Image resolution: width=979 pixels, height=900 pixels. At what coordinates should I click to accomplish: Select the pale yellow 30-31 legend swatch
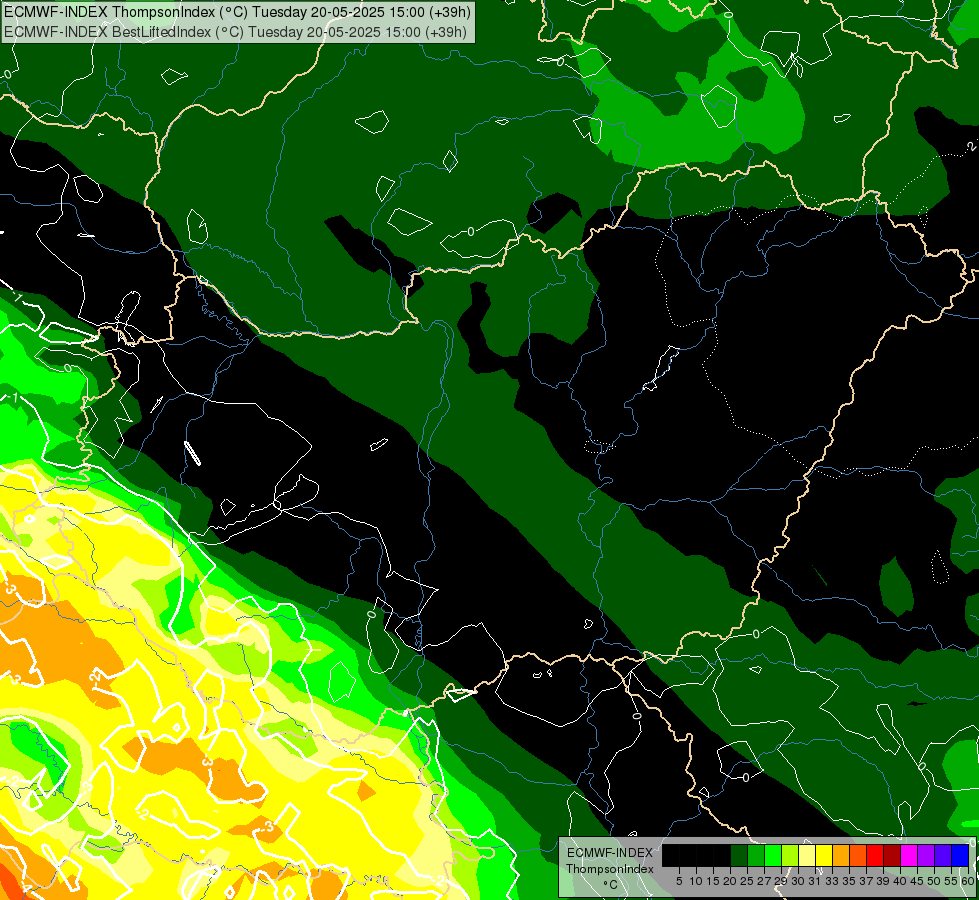point(807,855)
